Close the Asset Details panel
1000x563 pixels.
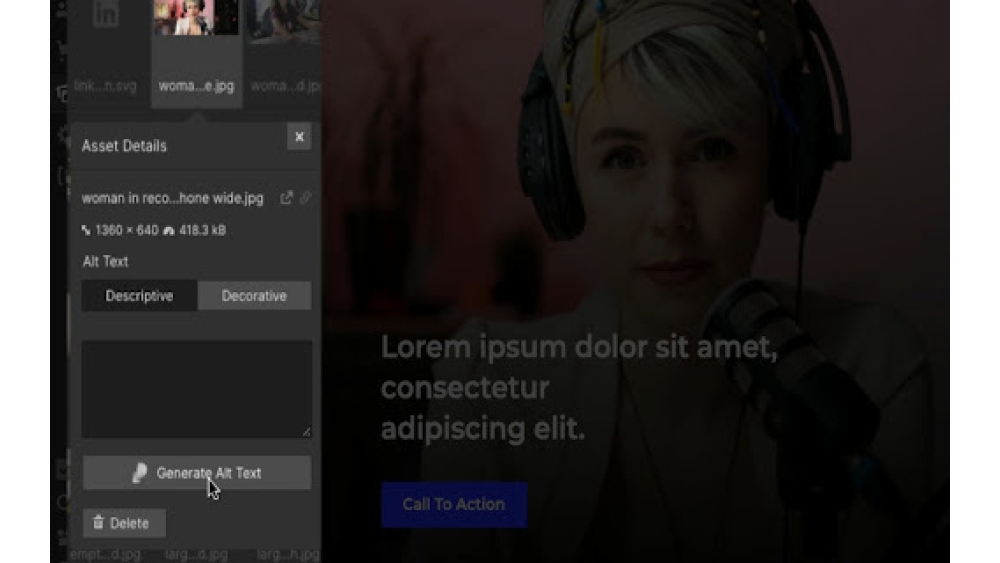298,137
